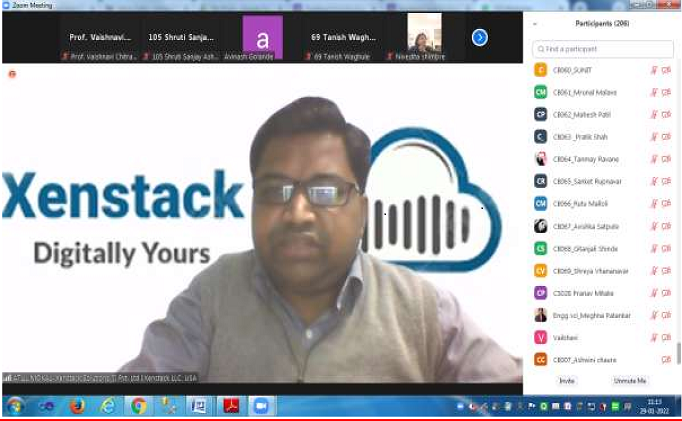Switch to Zoom in the taskbar
This screenshot has width=682, height=421.
pos(261,406)
